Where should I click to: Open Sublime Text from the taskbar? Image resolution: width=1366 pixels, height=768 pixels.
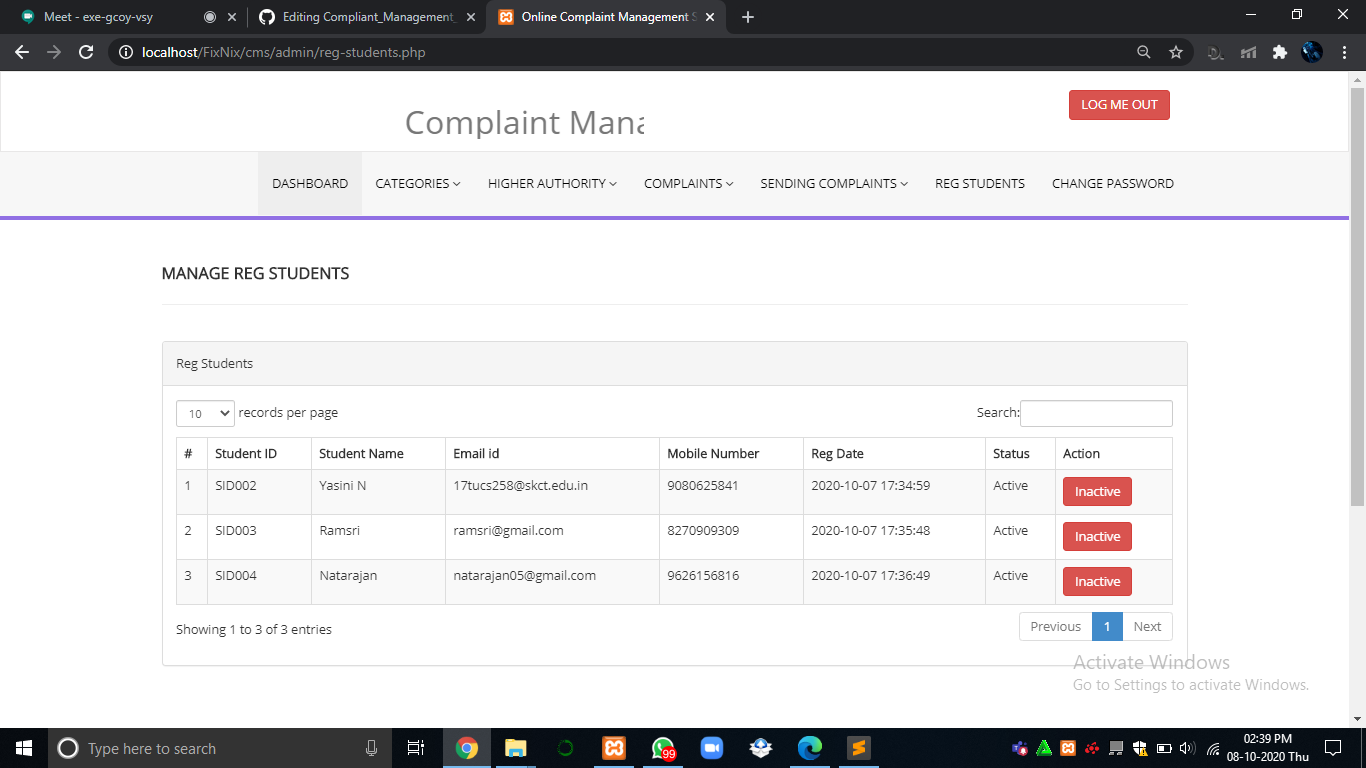[858, 748]
